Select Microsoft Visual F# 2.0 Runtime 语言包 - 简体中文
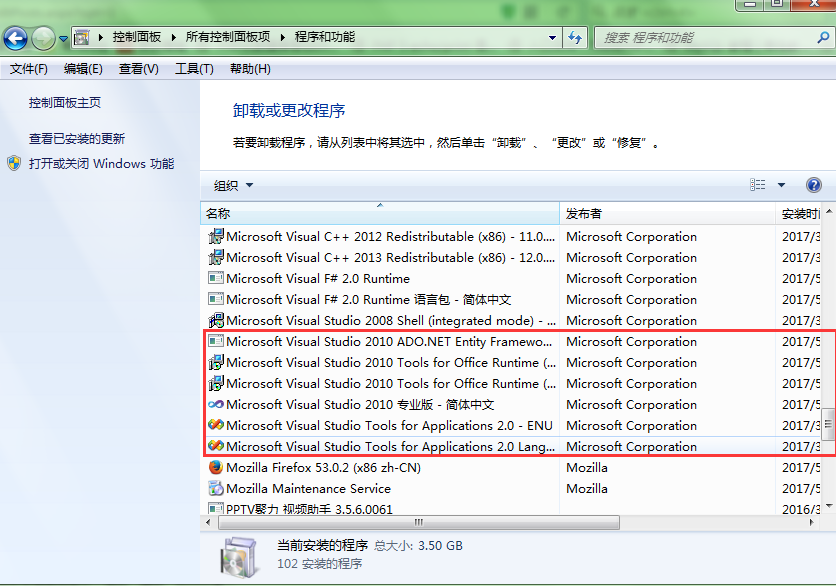This screenshot has height=586, width=836. (x=368, y=300)
